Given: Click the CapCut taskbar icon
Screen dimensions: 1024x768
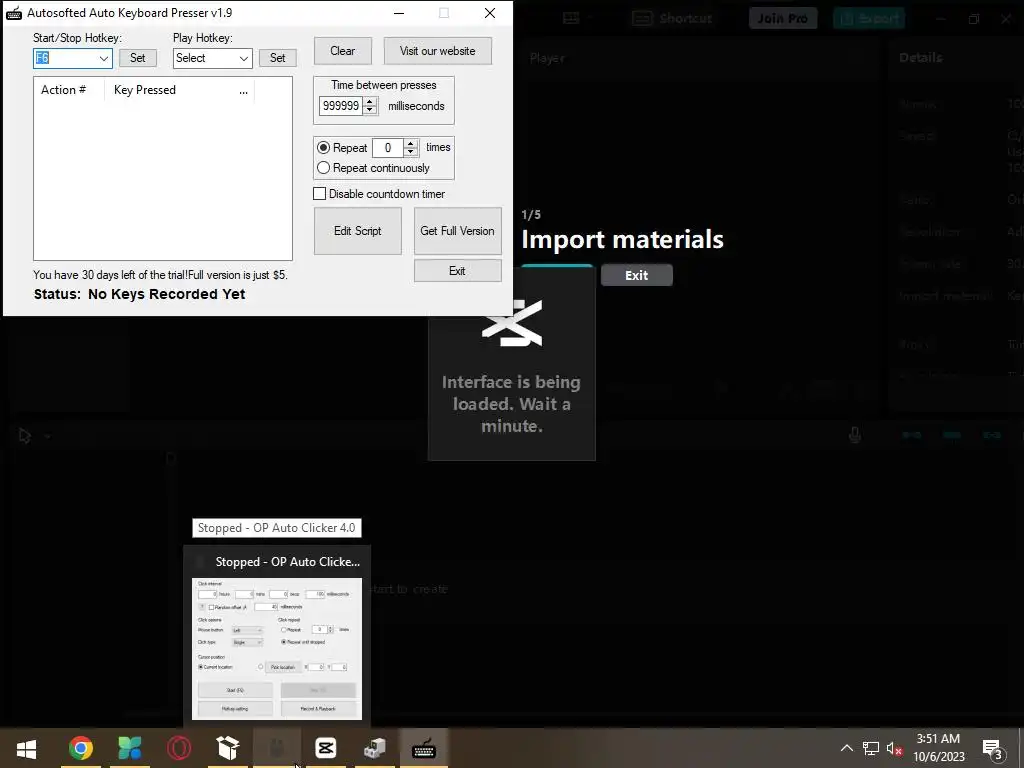Looking at the screenshot, I should pos(326,748).
